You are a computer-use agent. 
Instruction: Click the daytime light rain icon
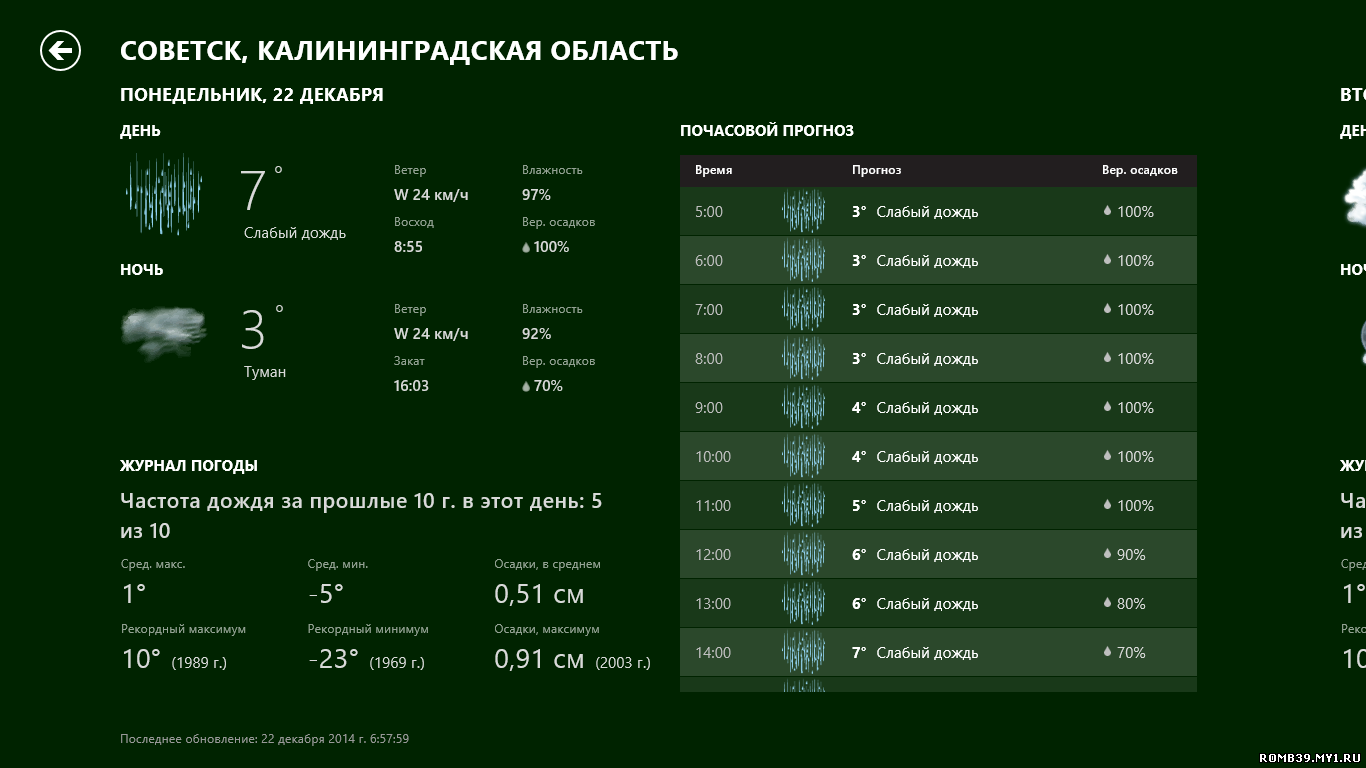click(164, 194)
